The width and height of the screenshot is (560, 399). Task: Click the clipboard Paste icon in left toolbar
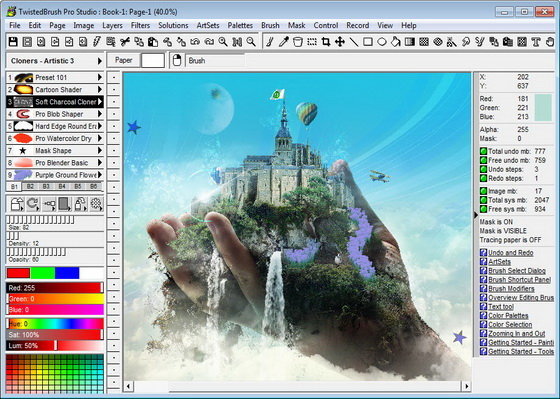pyautogui.click(x=153, y=42)
